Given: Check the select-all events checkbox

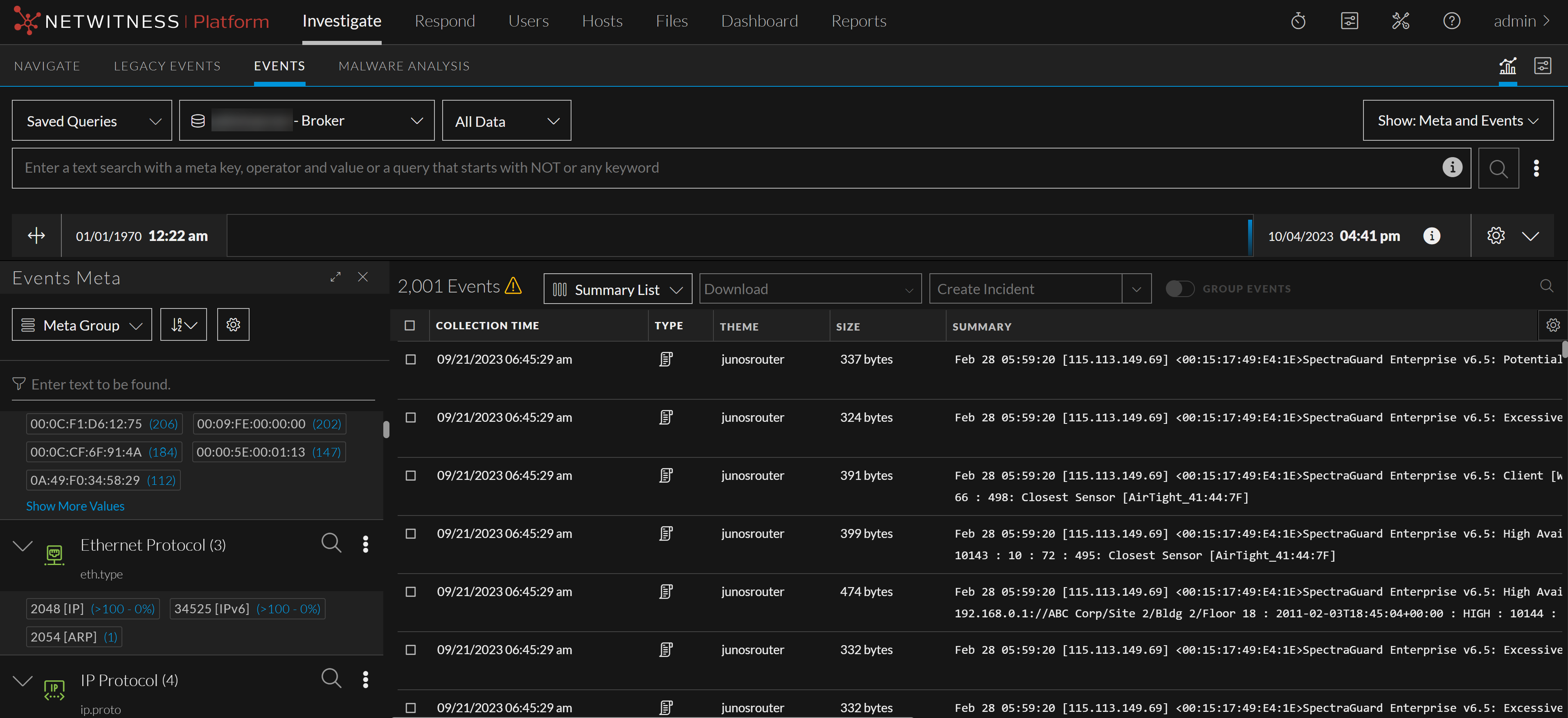Looking at the screenshot, I should pyautogui.click(x=409, y=326).
